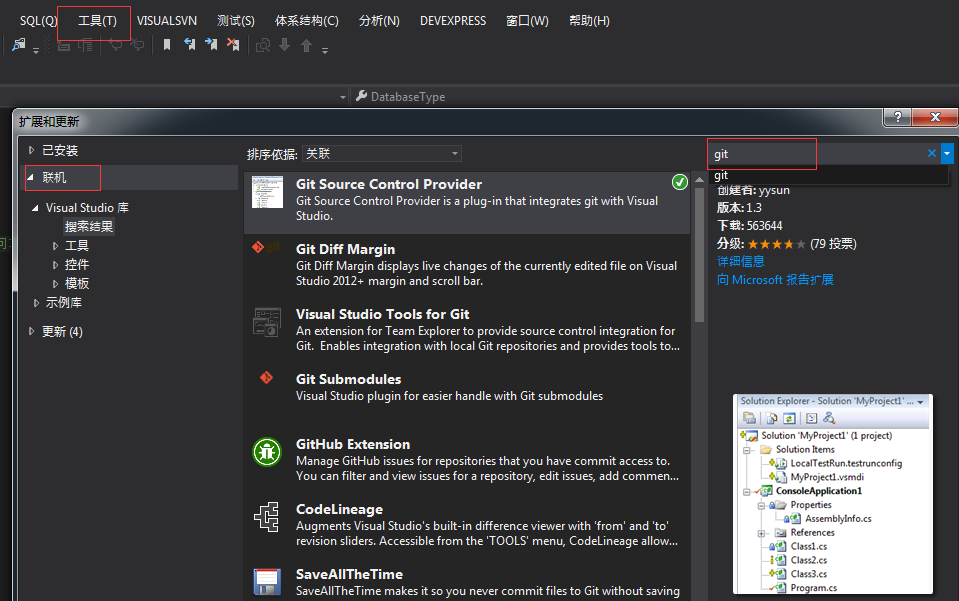Click the comment selection toolbar icon
Screen dimensions: 959x601
[116, 45]
